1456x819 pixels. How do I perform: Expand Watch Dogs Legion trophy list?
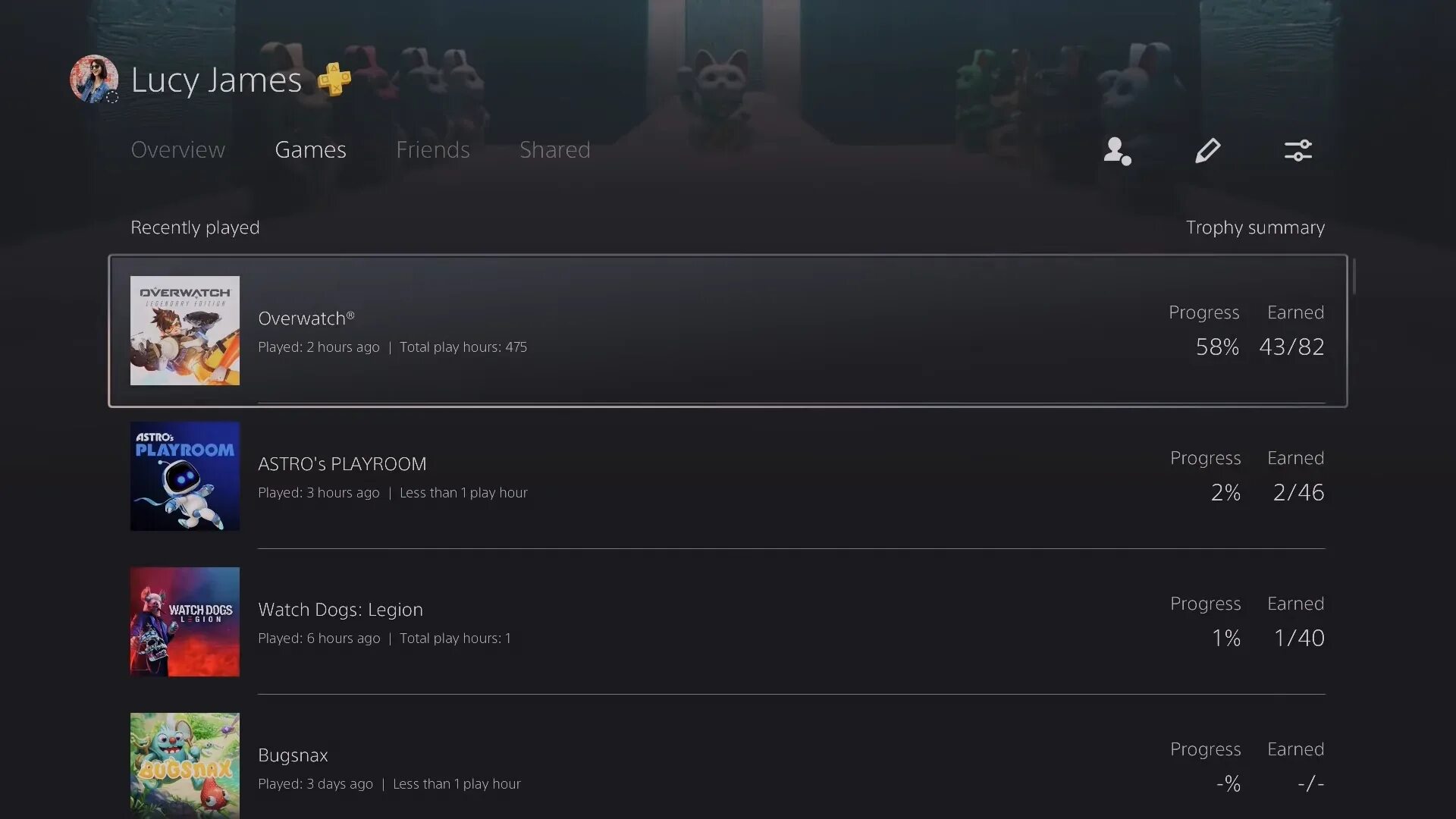tap(727, 621)
